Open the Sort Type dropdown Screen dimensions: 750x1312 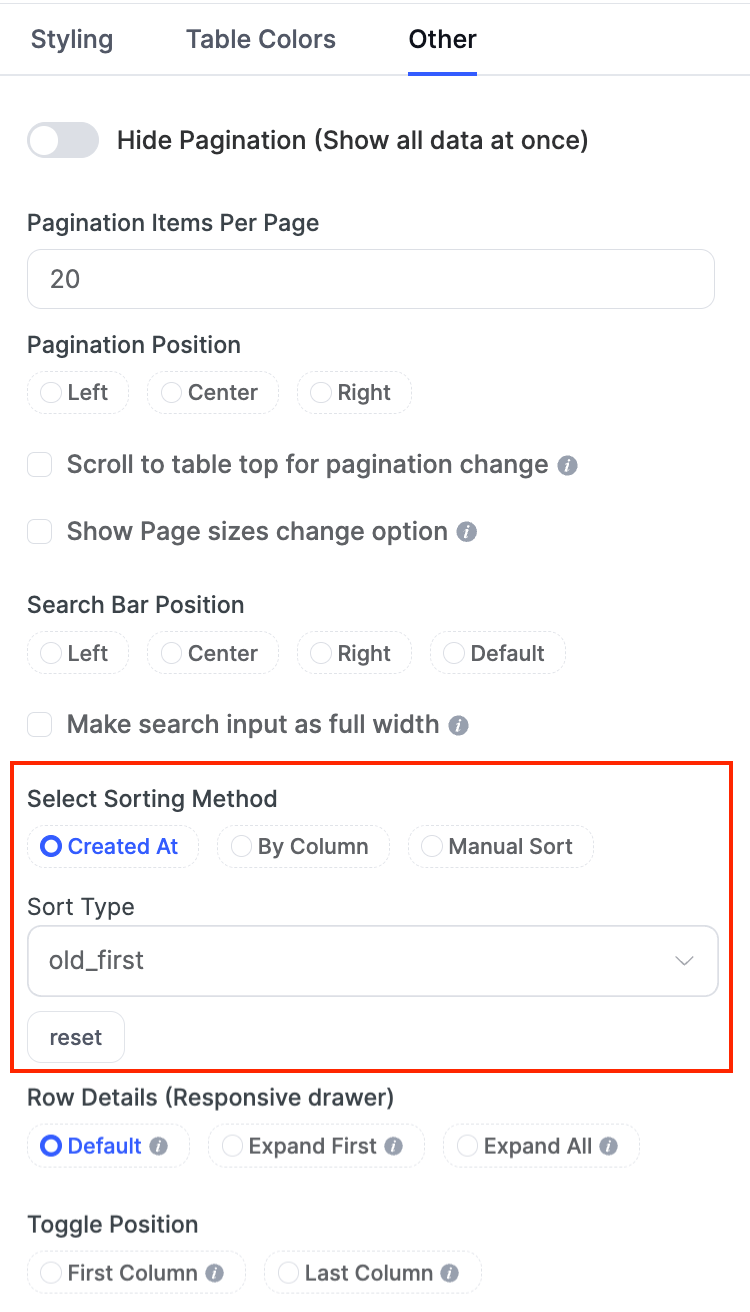[x=372, y=961]
